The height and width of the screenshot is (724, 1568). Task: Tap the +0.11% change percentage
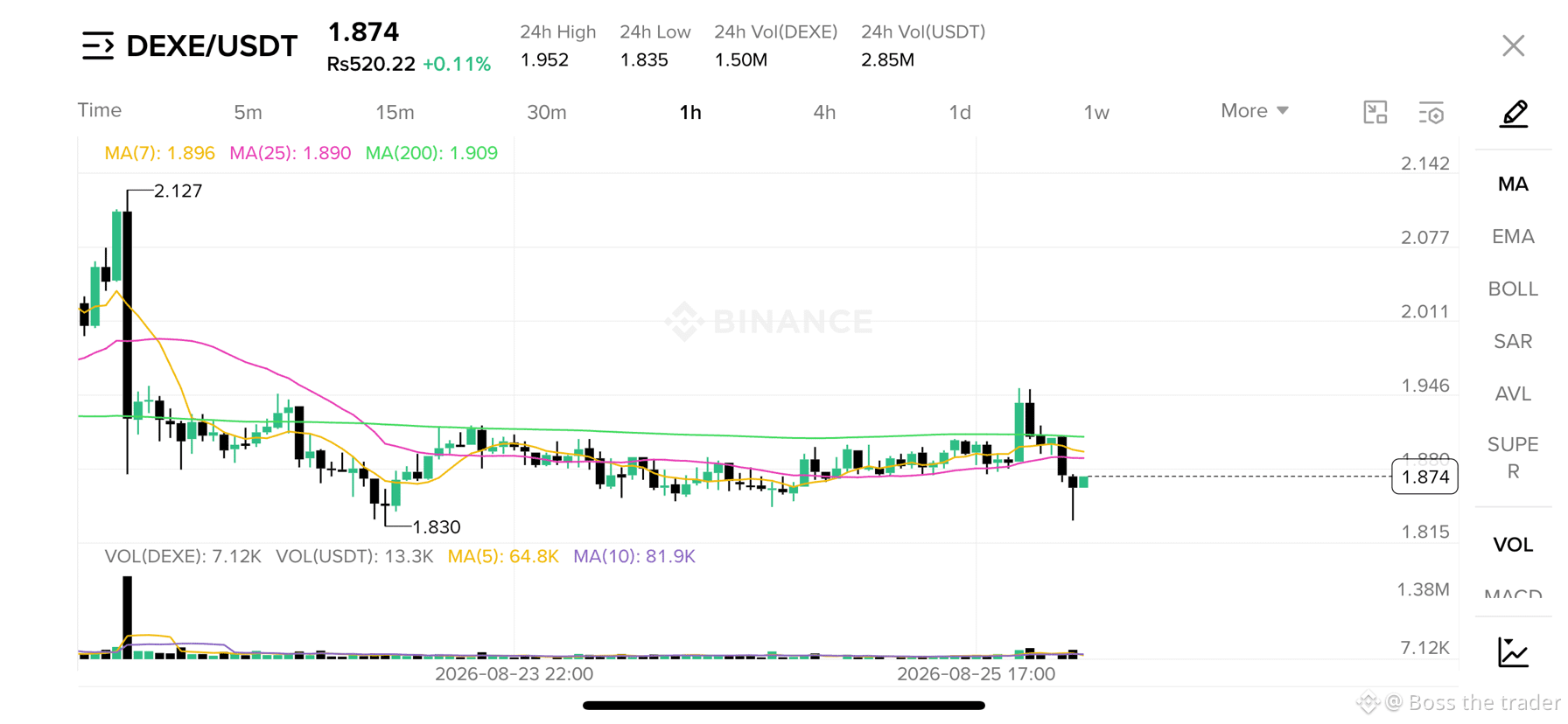click(x=457, y=64)
